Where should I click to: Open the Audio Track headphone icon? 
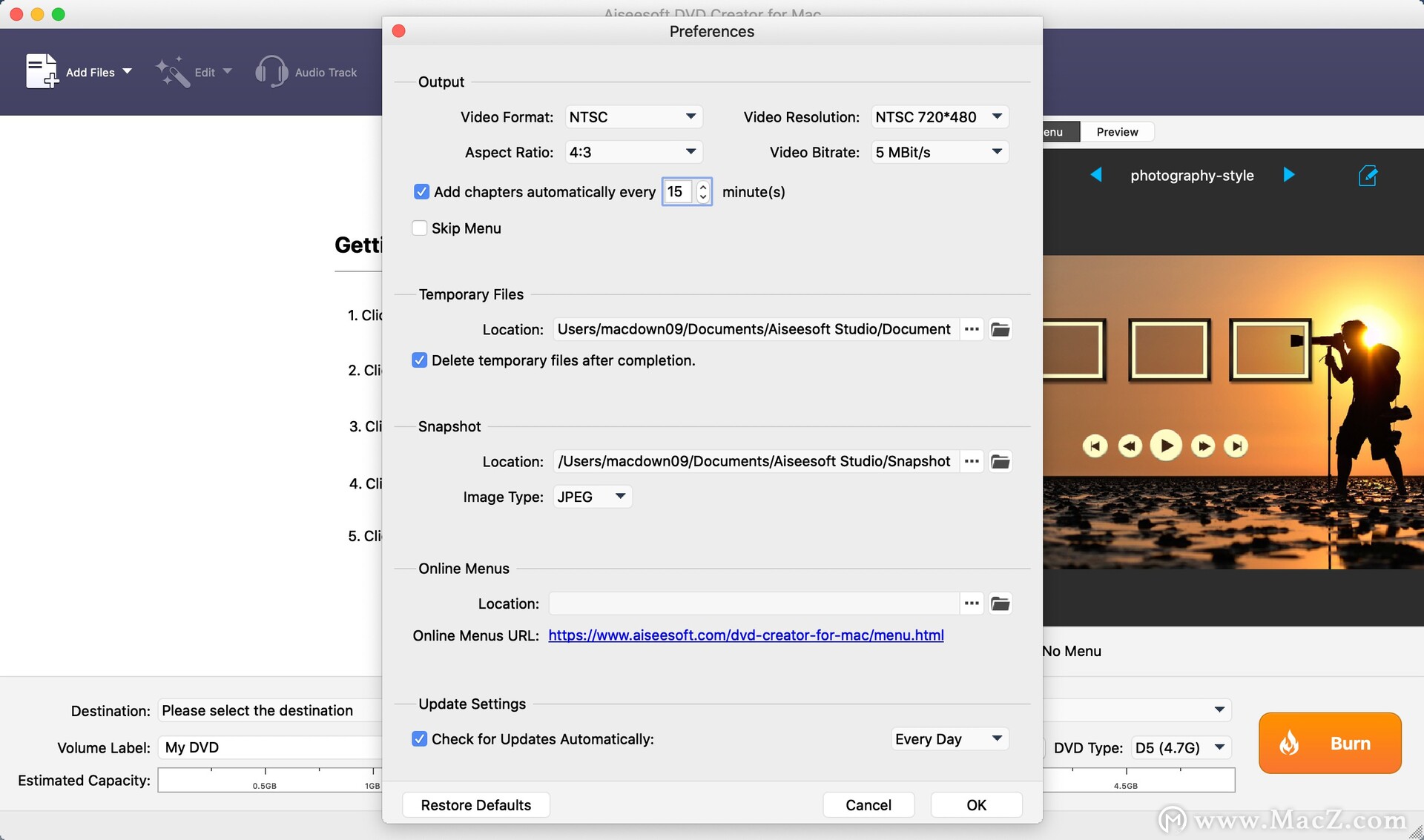(x=271, y=72)
